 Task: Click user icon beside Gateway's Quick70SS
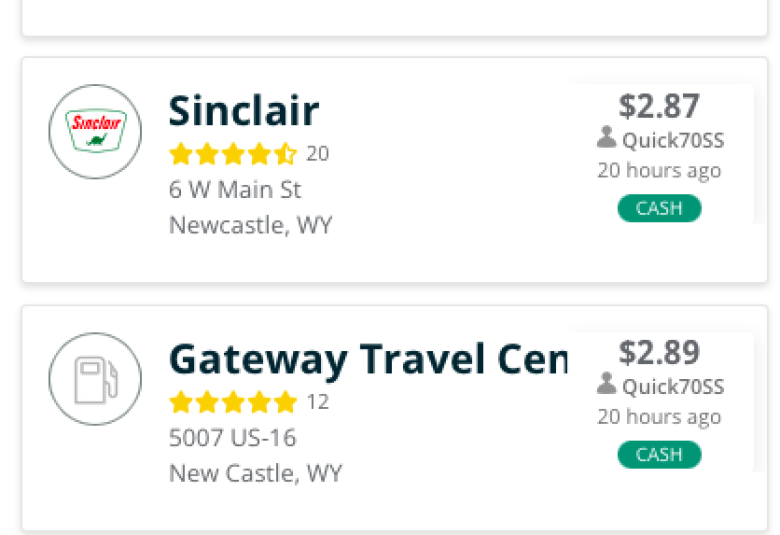click(x=606, y=384)
